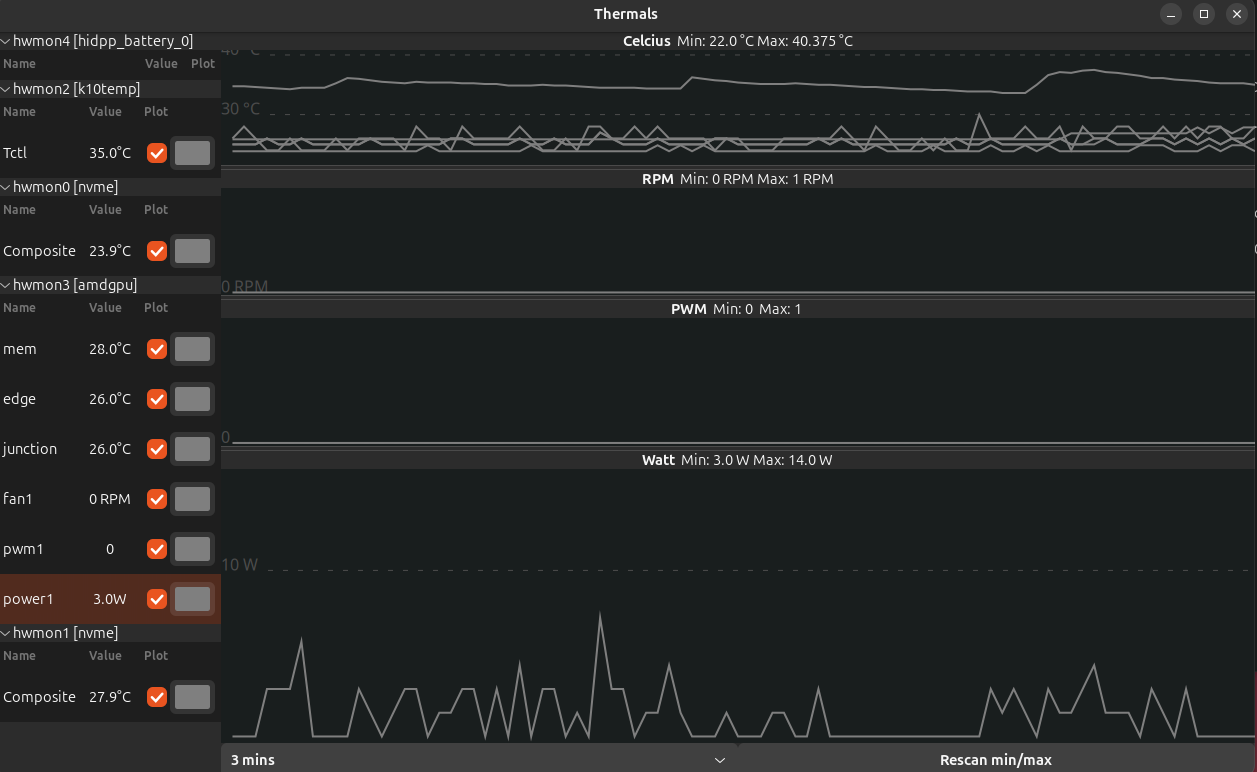This screenshot has width=1257, height=772.
Task: Uncheck the fan1 plot checkbox
Action: pyautogui.click(x=156, y=499)
